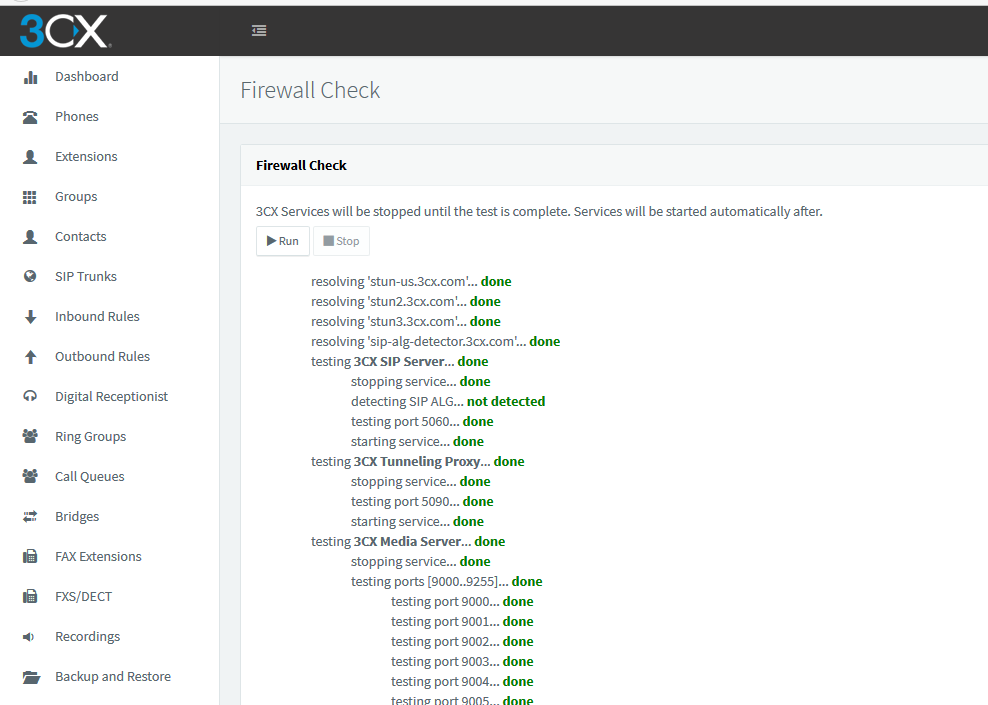Click the Bridges swap arrows icon
The image size is (988, 705).
[x=30, y=517]
